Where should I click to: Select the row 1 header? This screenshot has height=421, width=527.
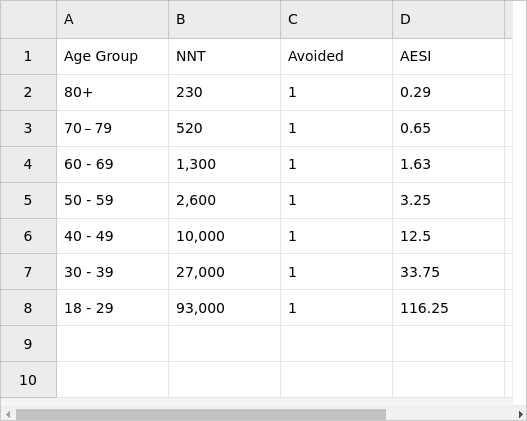tap(28, 56)
